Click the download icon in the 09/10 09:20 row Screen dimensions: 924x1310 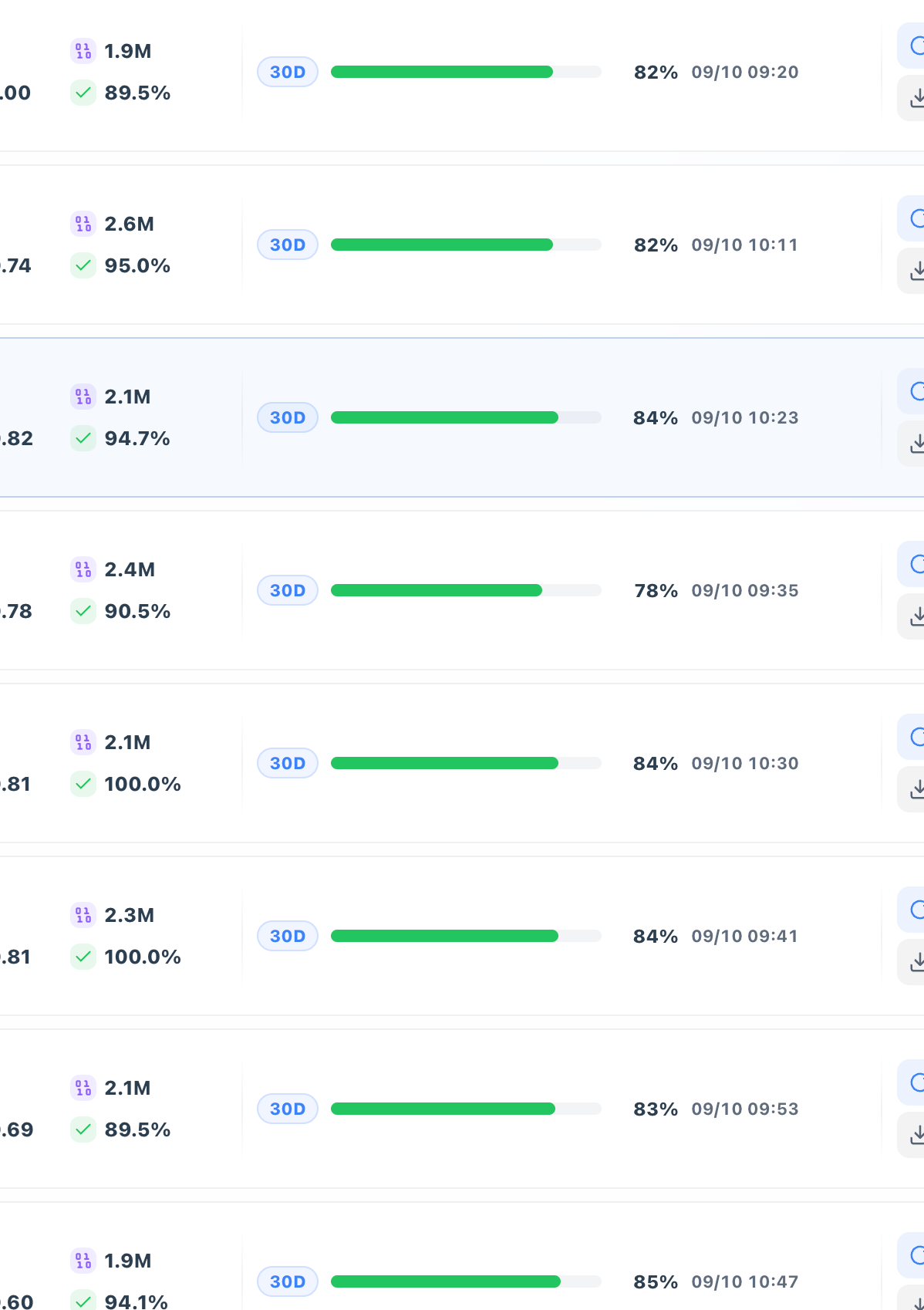point(913,98)
